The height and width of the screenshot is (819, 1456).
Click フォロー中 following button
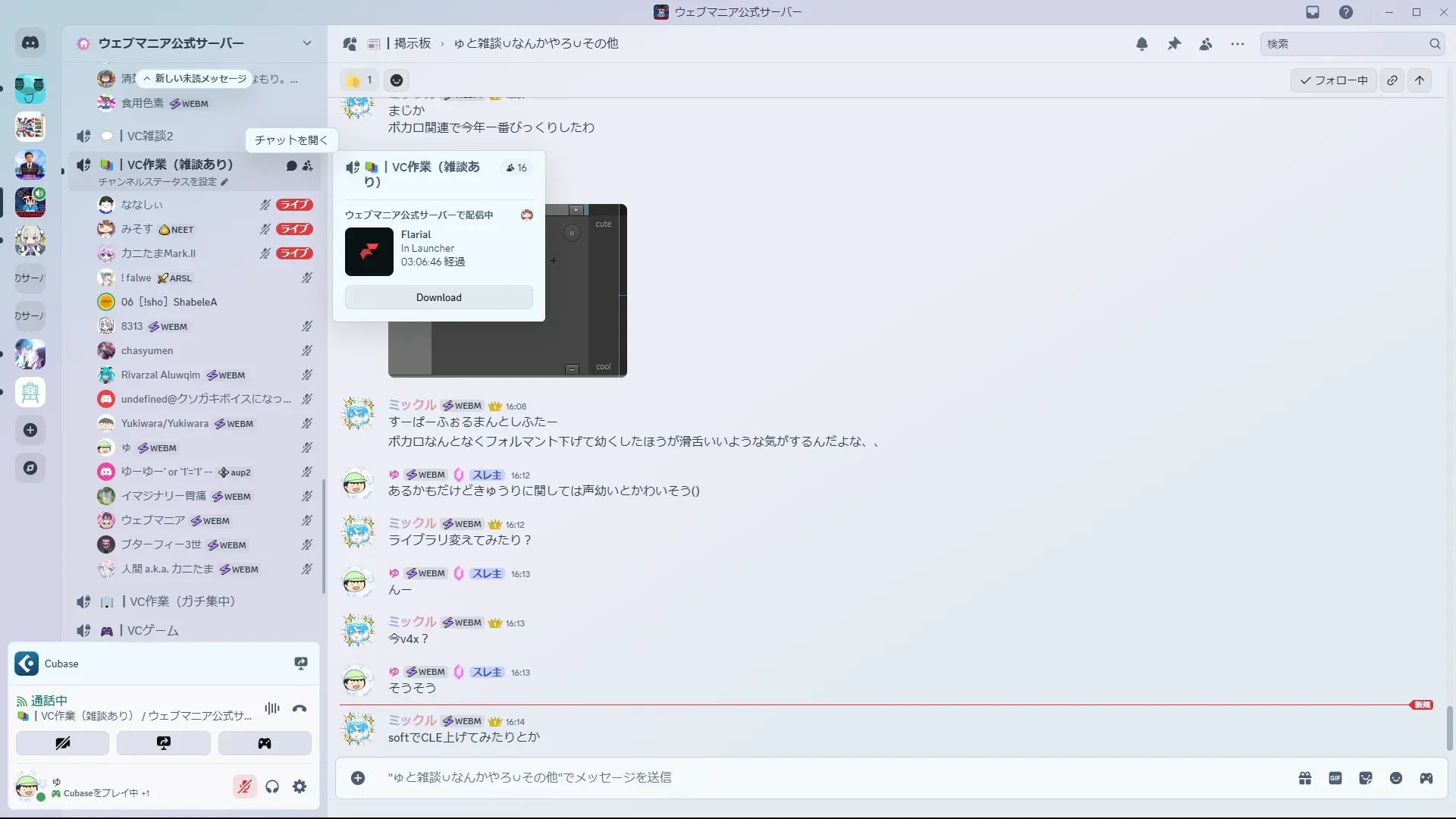[1333, 80]
